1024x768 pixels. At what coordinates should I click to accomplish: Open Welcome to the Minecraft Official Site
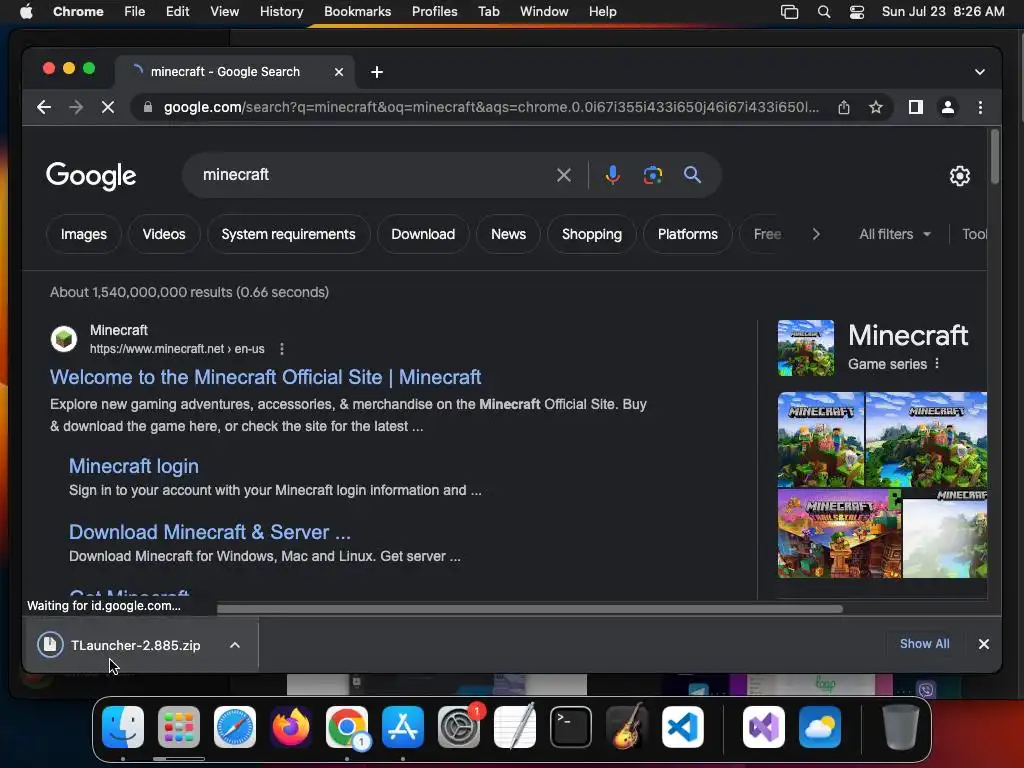click(x=265, y=377)
